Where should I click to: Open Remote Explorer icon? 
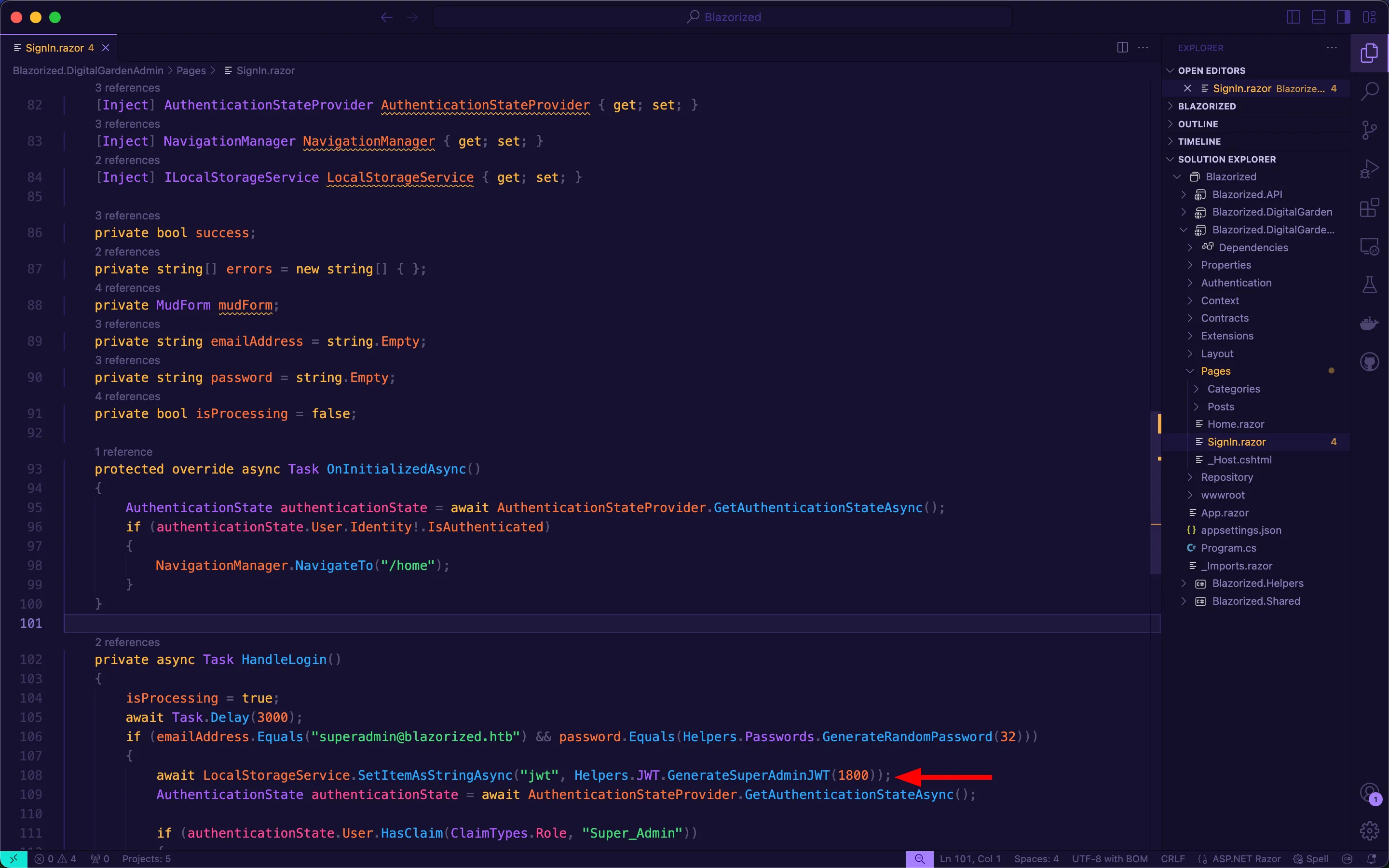pyautogui.click(x=1370, y=247)
